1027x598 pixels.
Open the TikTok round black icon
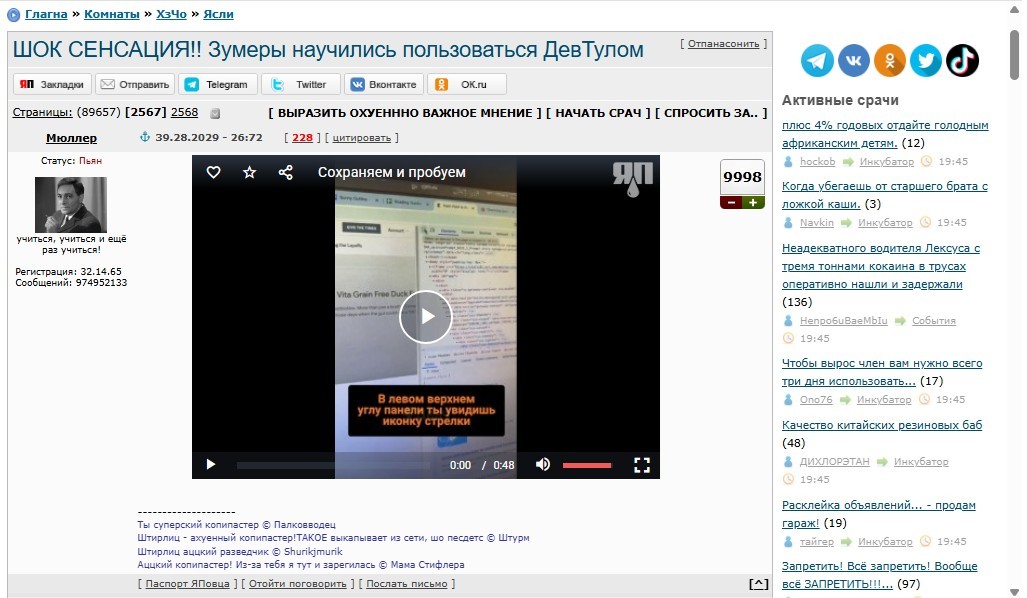[x=962, y=61]
